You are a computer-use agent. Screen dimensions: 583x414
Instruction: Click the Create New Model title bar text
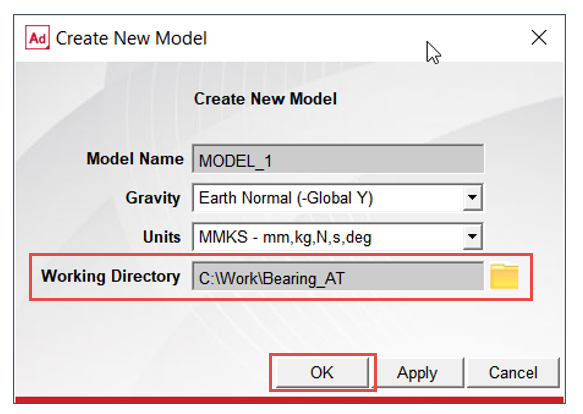click(x=131, y=38)
